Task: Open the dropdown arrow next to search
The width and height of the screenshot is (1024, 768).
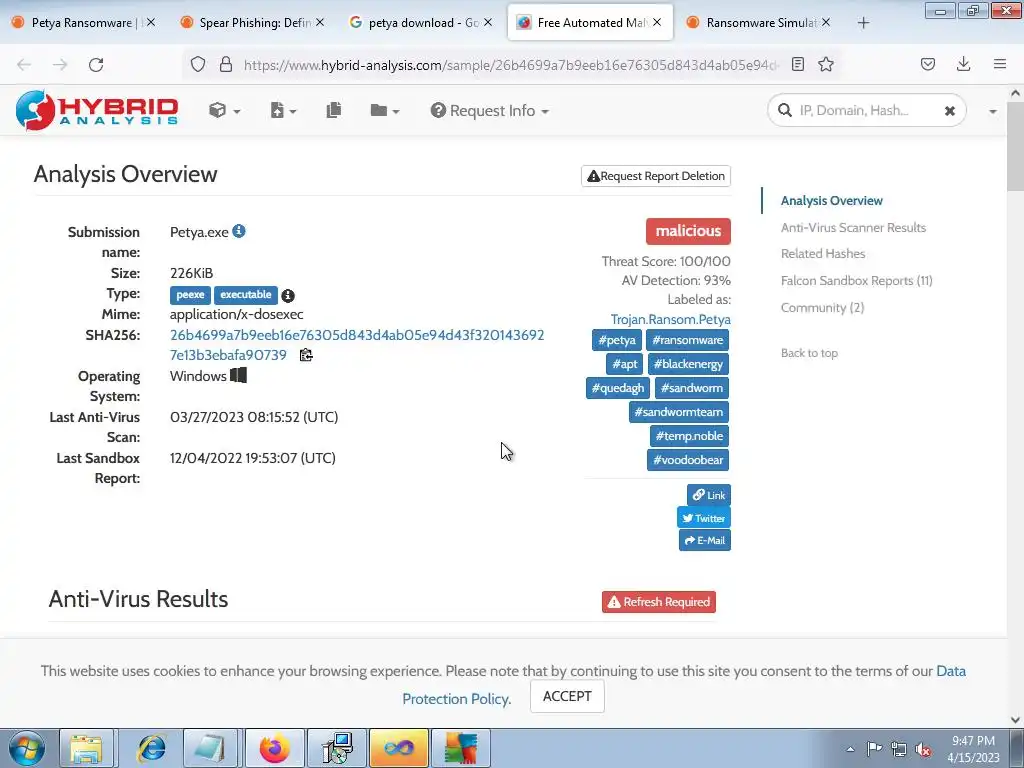Action: tap(993, 111)
